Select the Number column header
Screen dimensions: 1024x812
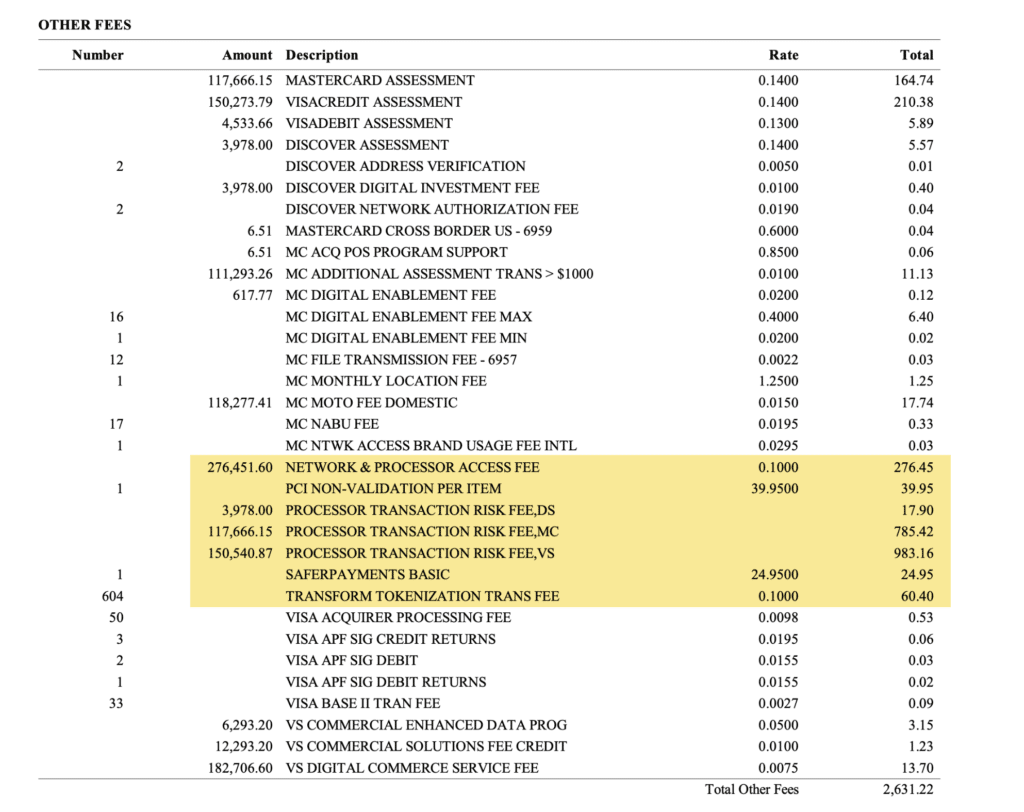tap(98, 55)
